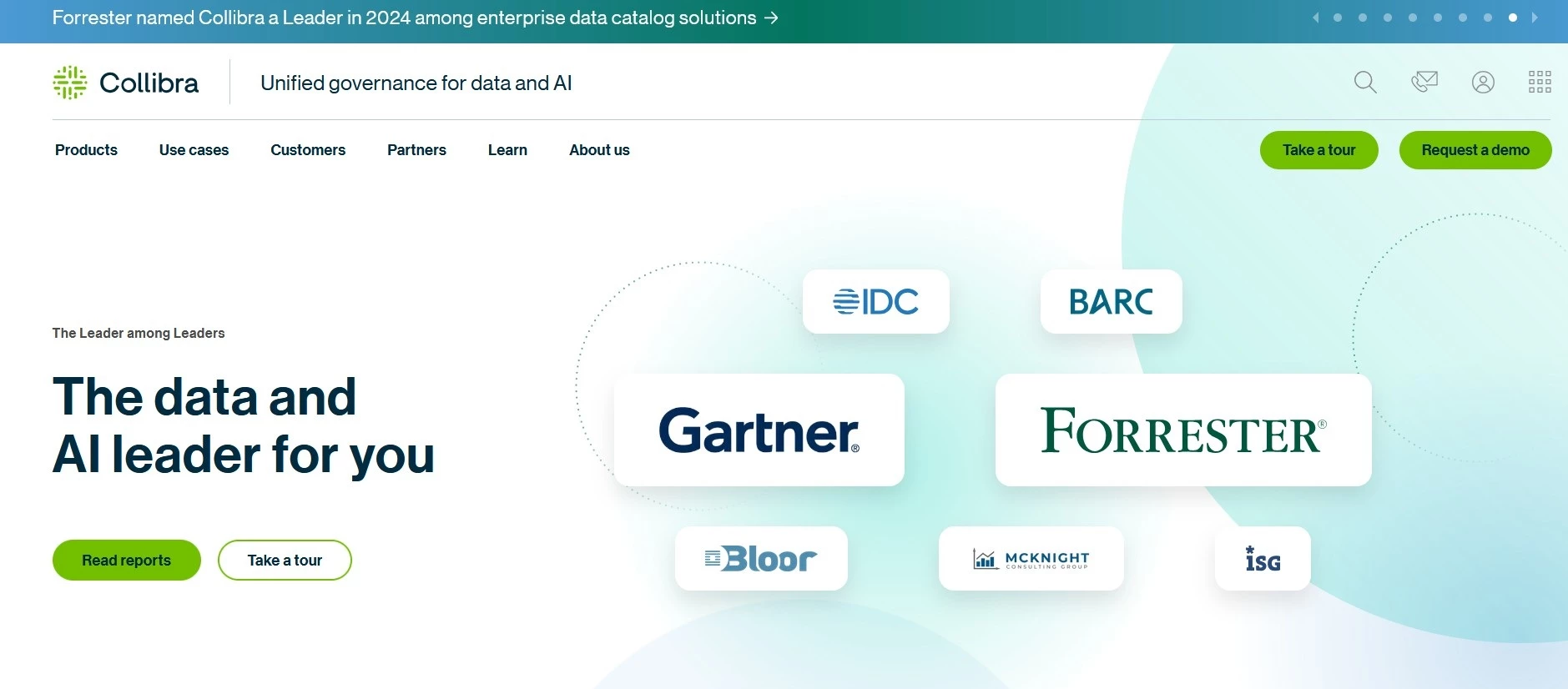
Task: Select the sixth banner carousel dot
Action: [x=1463, y=18]
